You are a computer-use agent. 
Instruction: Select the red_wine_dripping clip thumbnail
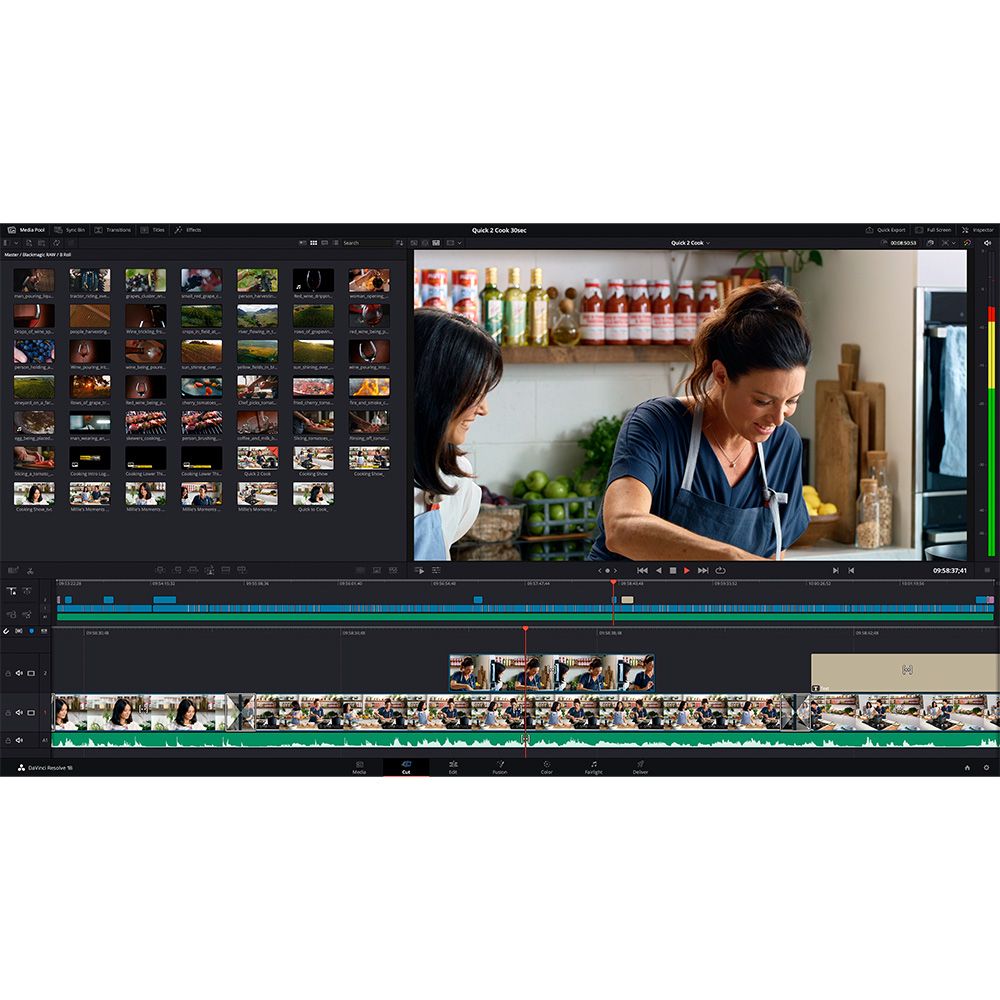coord(313,281)
